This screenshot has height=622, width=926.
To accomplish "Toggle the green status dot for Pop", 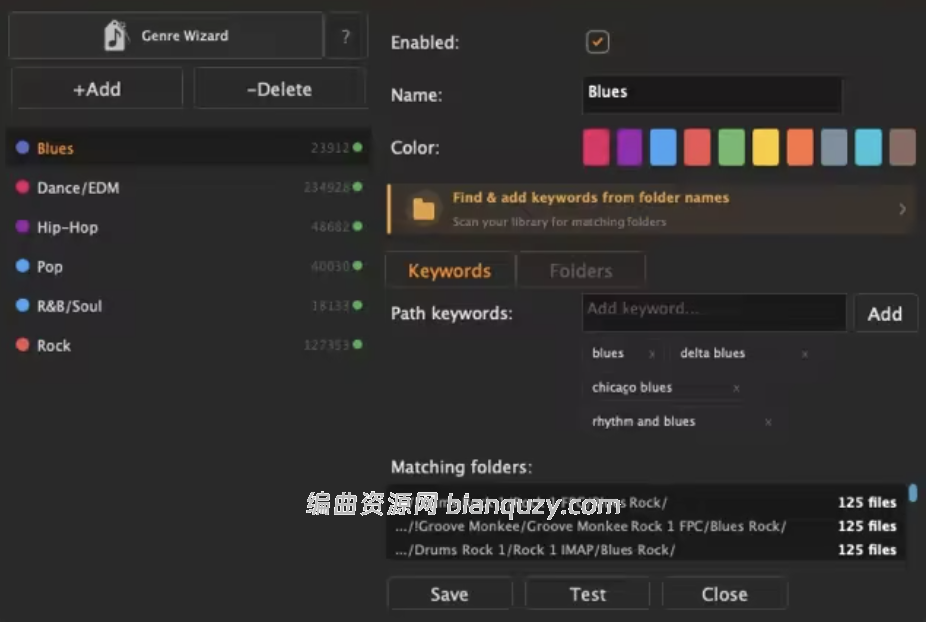I will 357,266.
